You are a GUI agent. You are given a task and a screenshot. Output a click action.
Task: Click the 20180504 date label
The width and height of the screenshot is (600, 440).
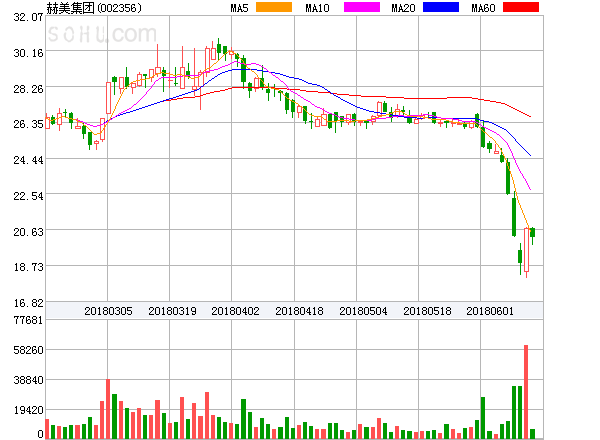coord(363,311)
